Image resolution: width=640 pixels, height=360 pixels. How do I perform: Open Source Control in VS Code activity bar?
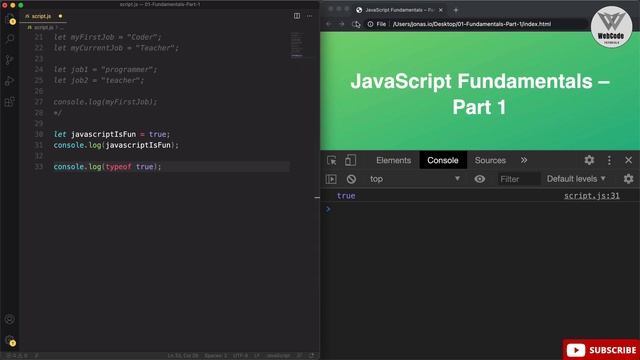point(10,60)
